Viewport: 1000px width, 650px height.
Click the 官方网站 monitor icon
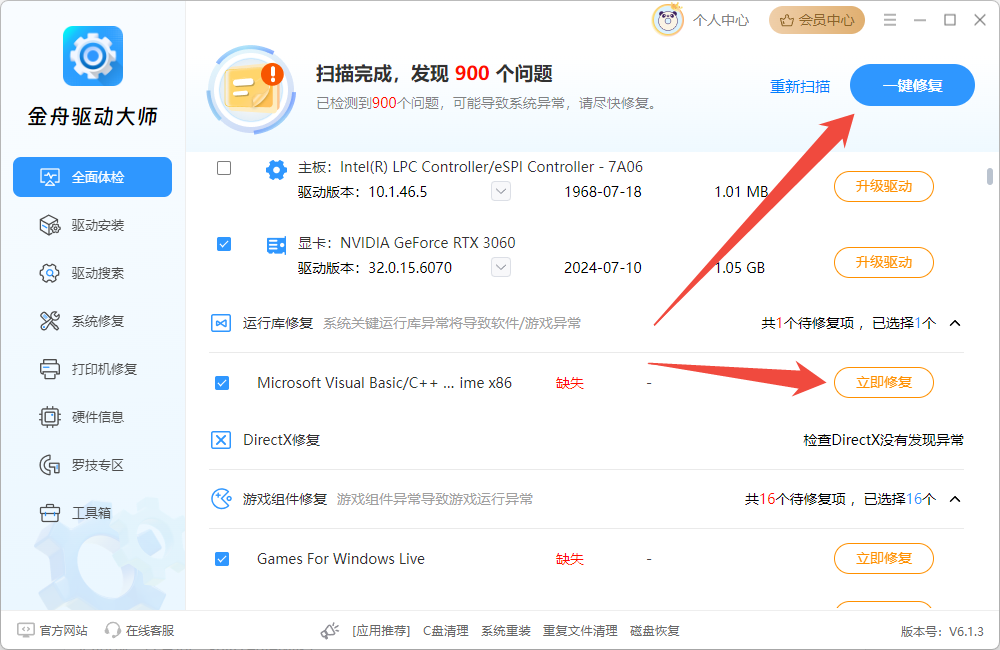pyautogui.click(x=26, y=630)
